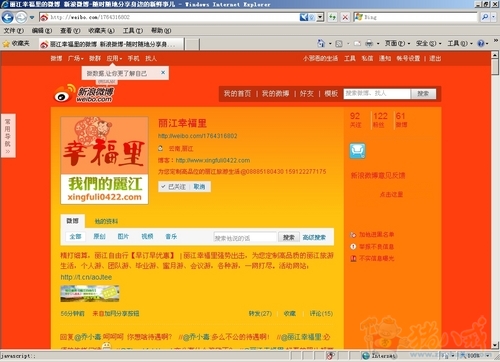The image size is (500, 362).
Task: Open the 页面(P) dropdown menu
Action: pos(397,43)
